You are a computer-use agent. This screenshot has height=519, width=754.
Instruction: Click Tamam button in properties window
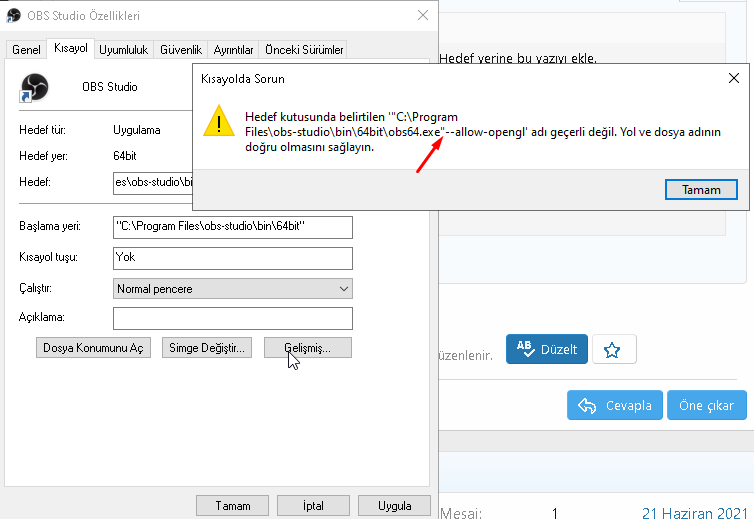(x=233, y=506)
